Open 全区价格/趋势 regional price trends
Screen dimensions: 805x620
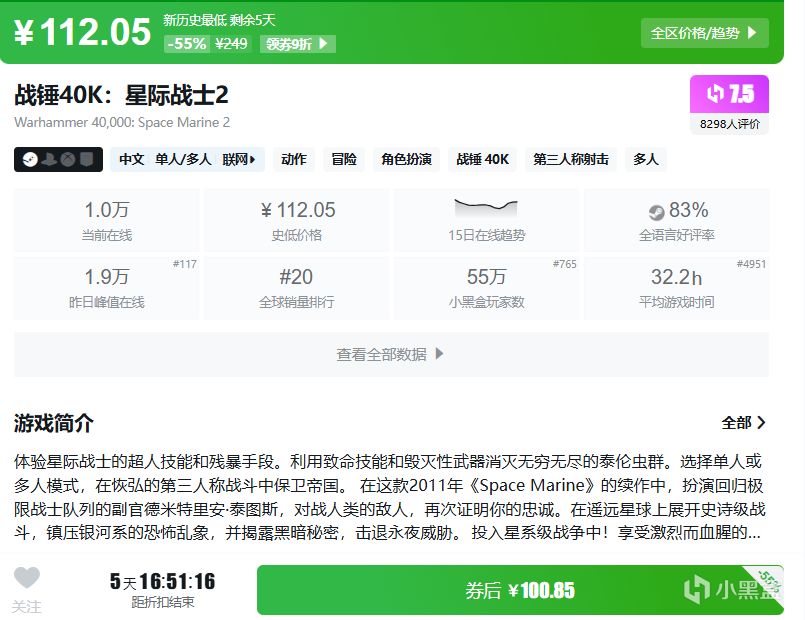point(704,33)
